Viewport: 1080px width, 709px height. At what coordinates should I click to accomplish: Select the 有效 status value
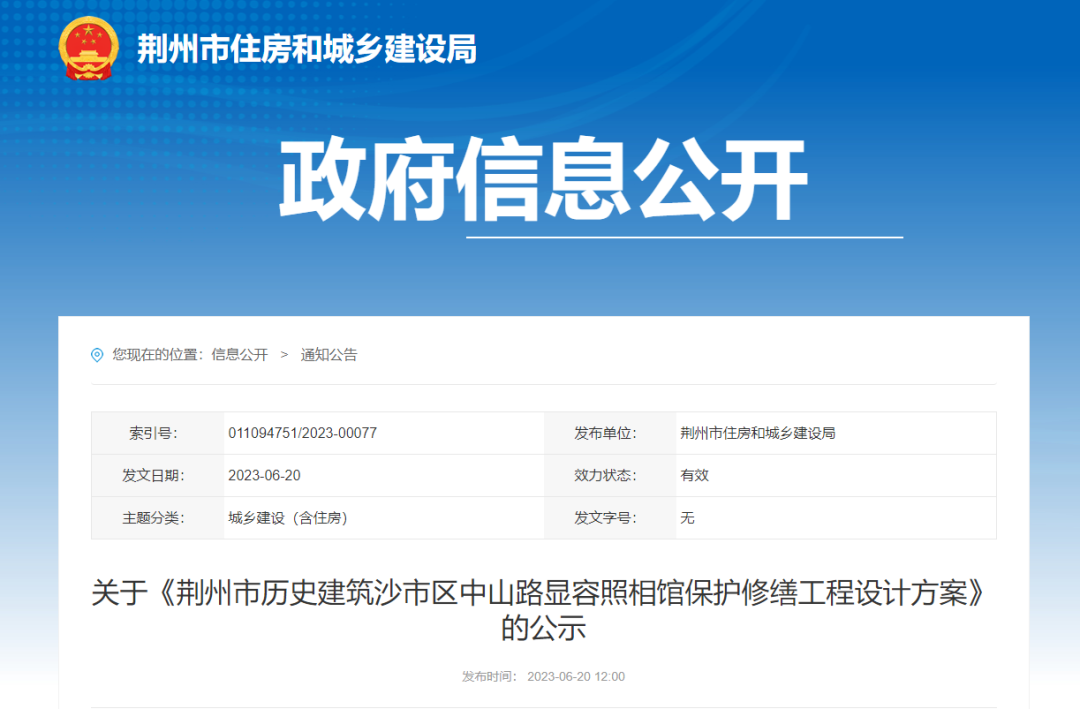point(694,475)
